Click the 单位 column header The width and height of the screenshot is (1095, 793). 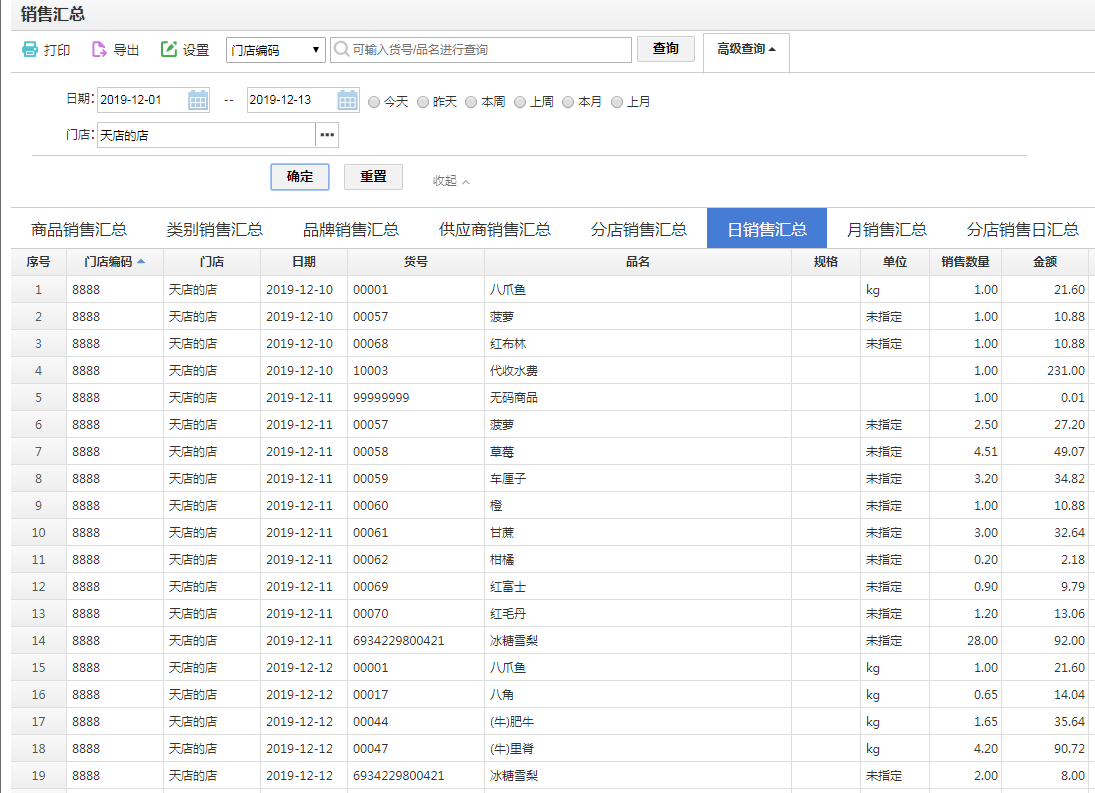895,262
